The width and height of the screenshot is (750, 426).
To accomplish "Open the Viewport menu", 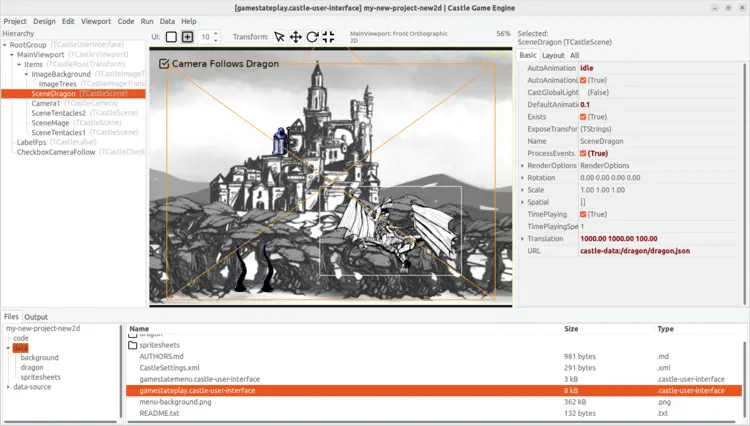I will tap(96, 21).
